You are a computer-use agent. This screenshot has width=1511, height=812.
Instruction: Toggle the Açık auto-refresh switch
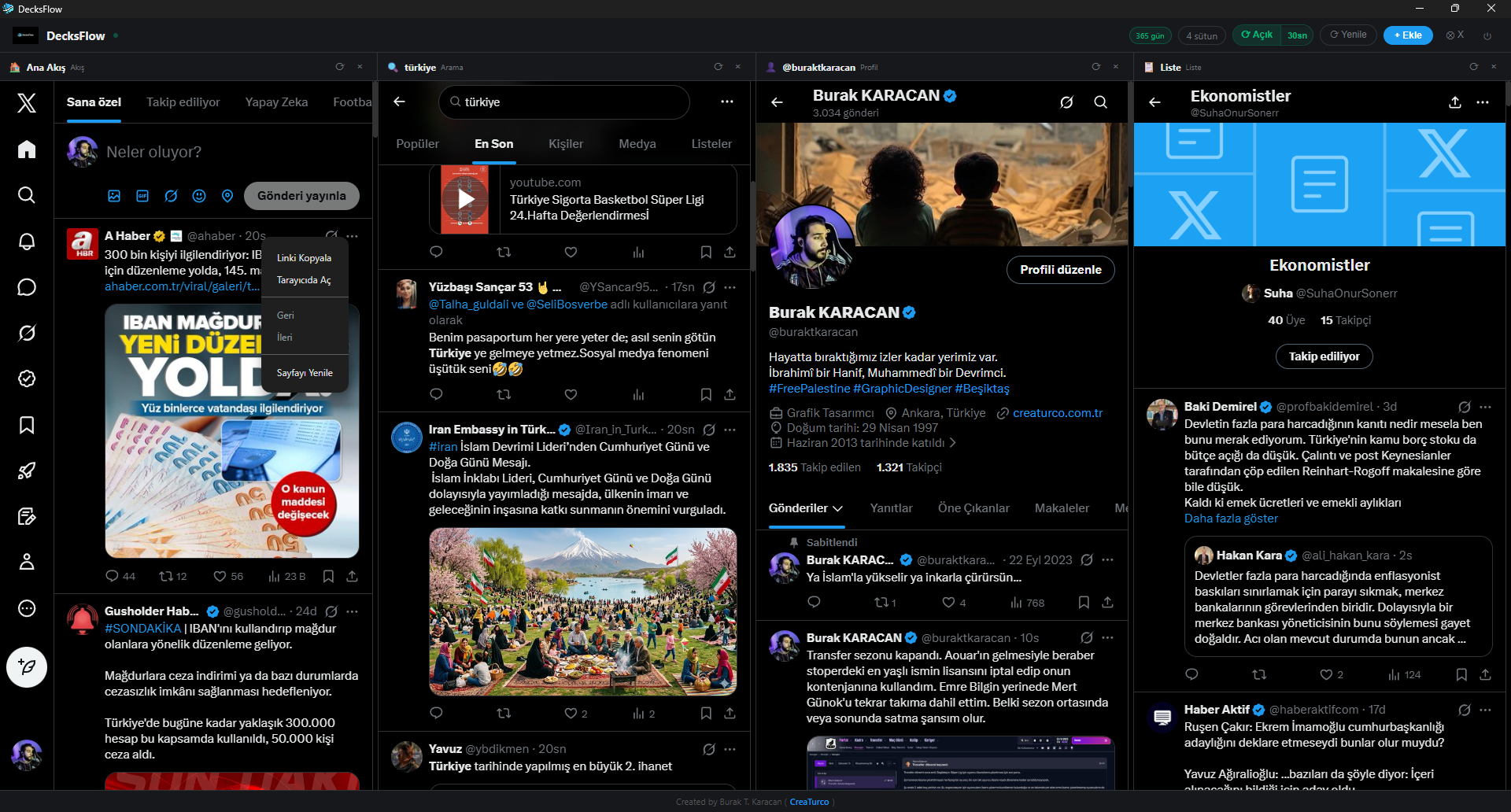click(x=1256, y=35)
